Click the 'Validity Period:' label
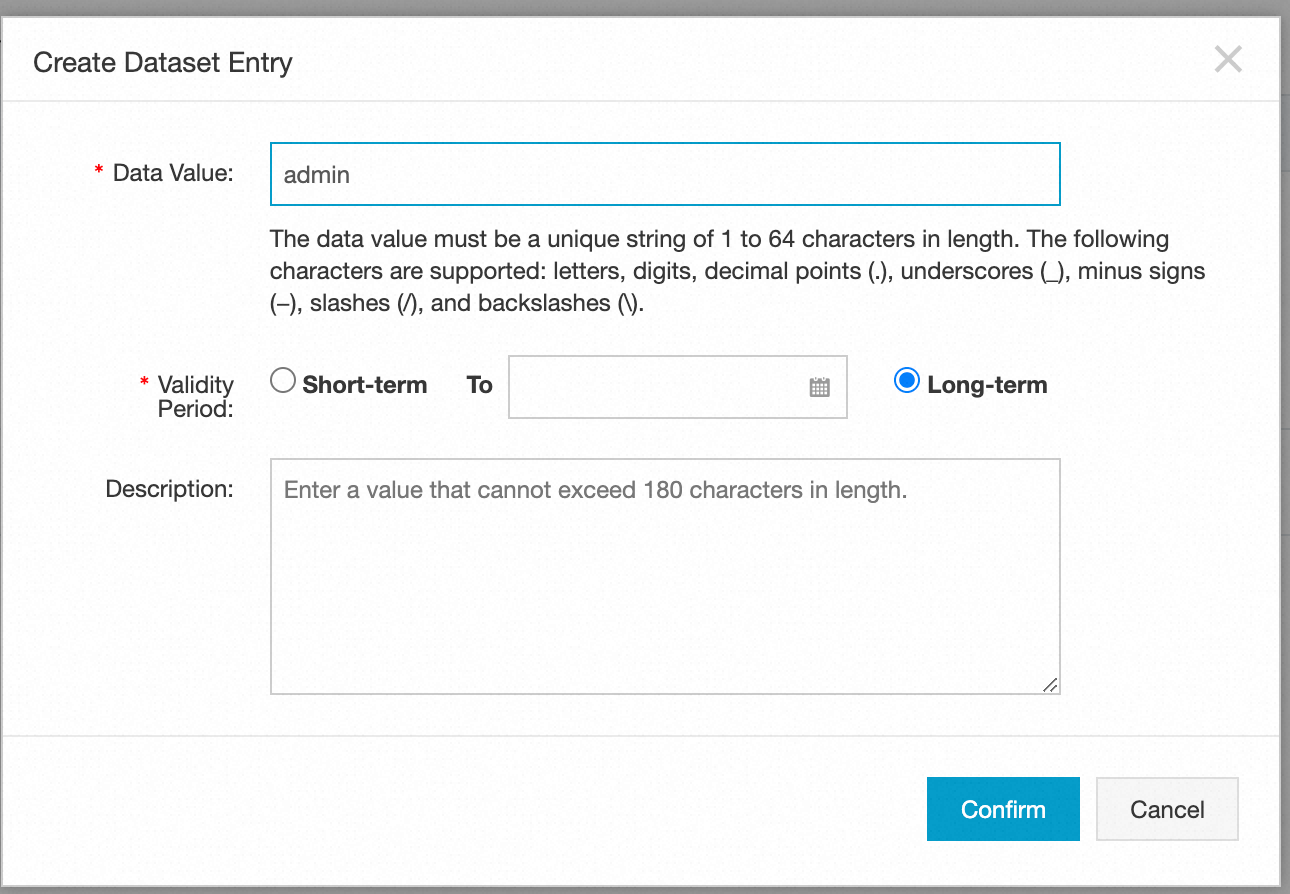Image resolution: width=1290 pixels, height=894 pixels. [x=196, y=396]
